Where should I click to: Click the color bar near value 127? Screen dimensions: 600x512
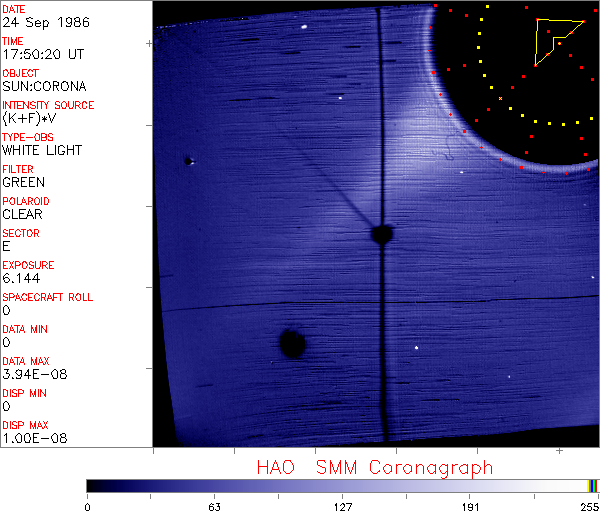coord(343,485)
